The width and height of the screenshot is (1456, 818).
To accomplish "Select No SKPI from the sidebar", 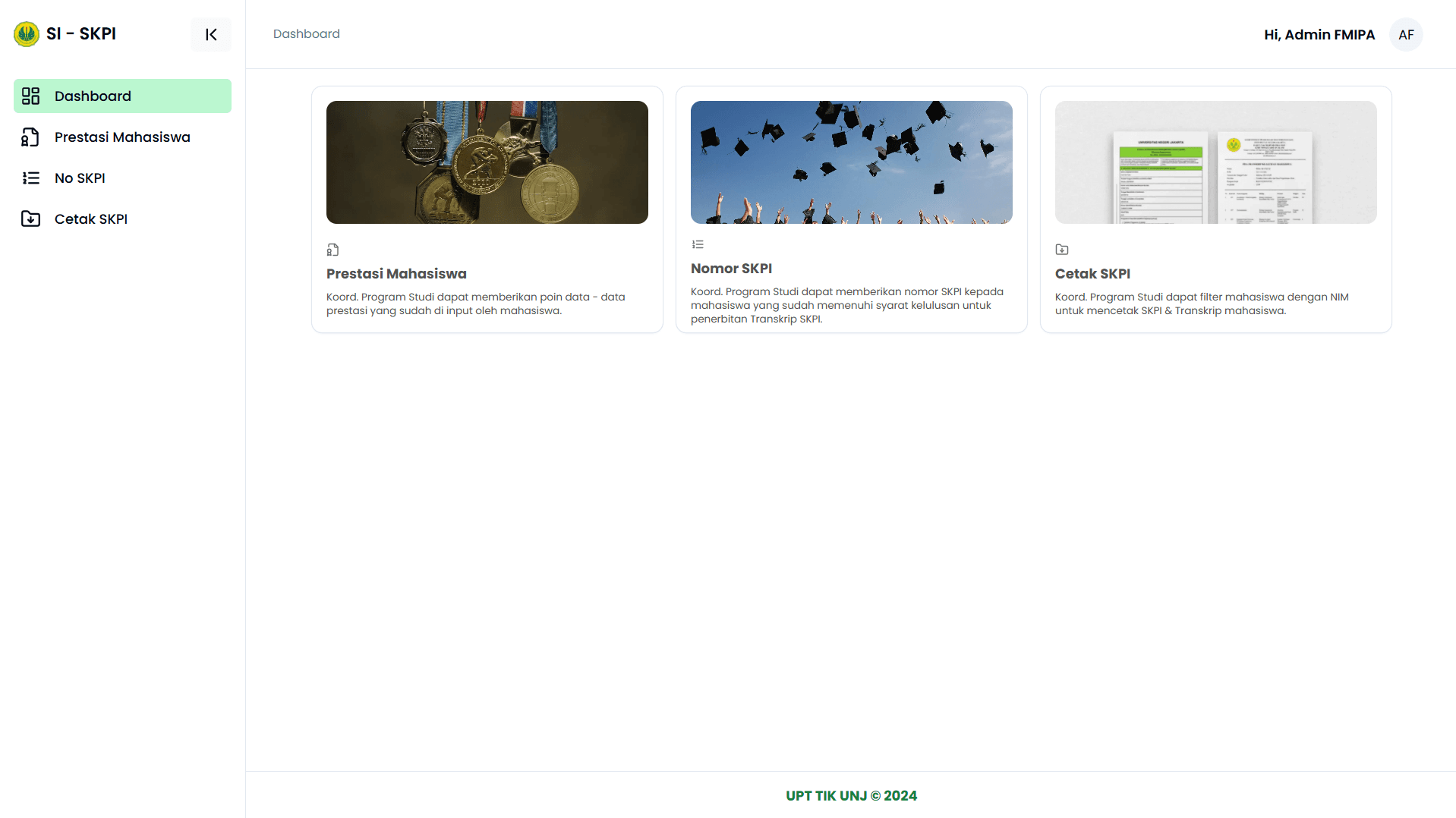I will click(x=80, y=178).
